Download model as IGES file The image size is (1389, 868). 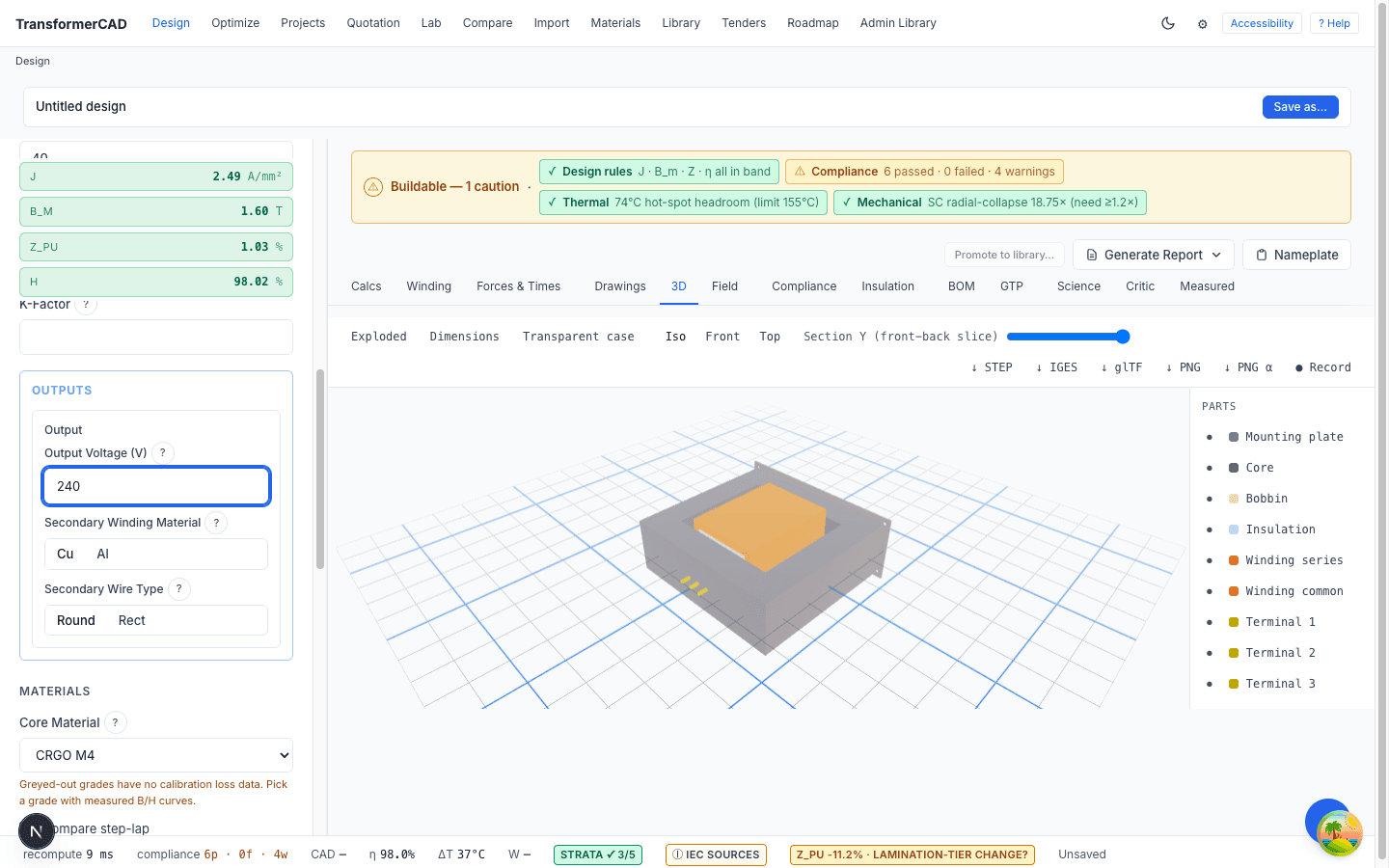coord(1056,367)
